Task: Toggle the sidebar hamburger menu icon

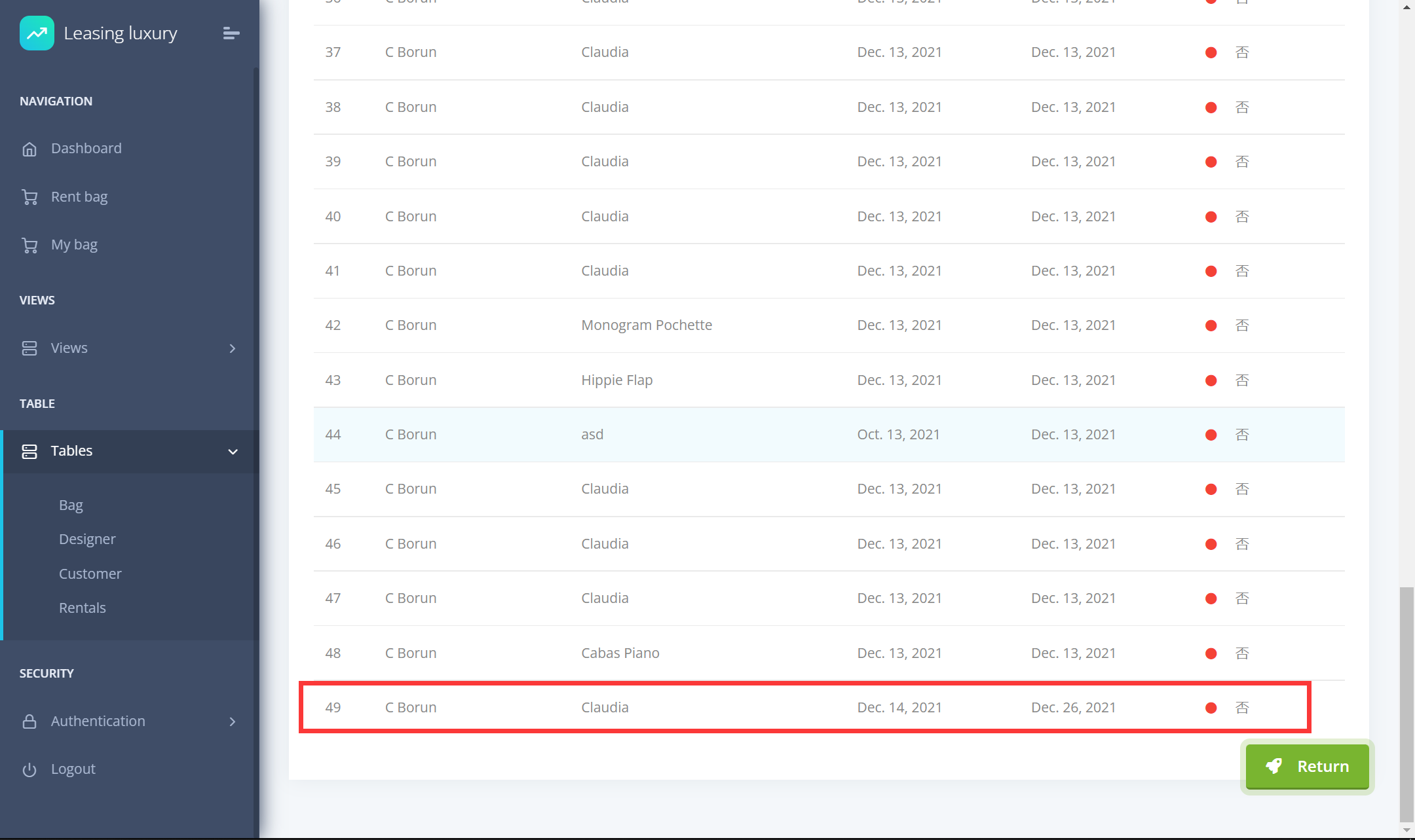Action: pyautogui.click(x=231, y=33)
